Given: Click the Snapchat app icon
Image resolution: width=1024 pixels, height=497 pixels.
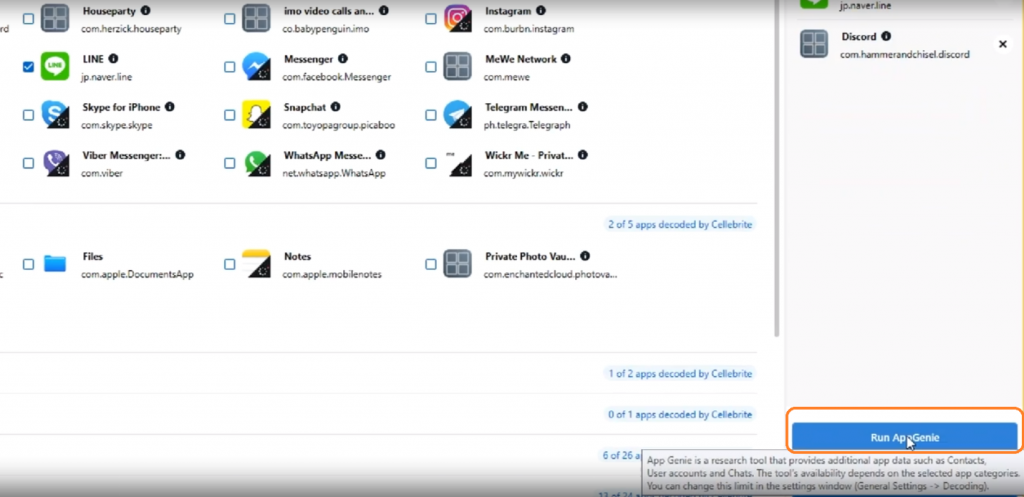Looking at the screenshot, I should 256,114.
